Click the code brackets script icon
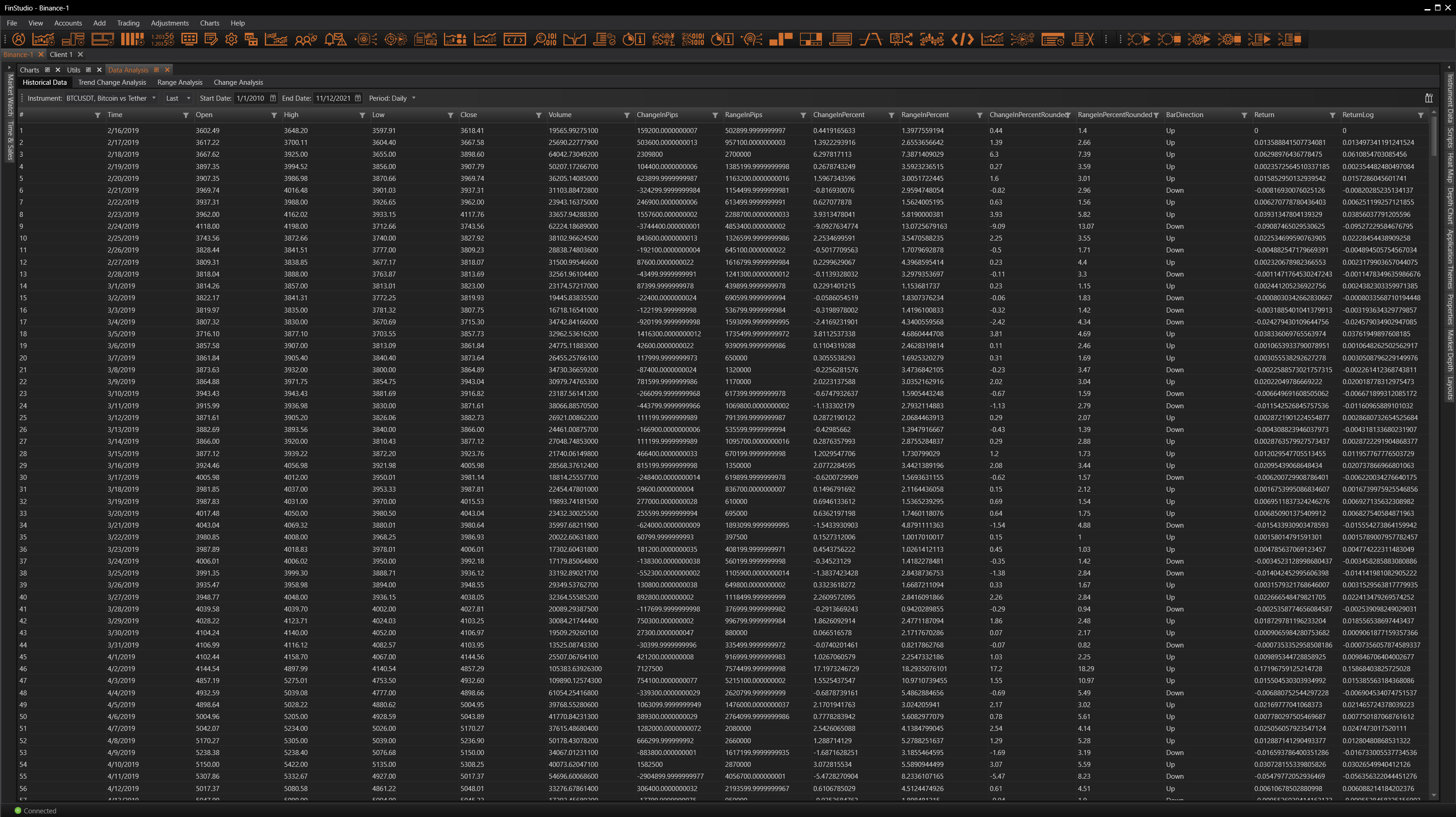 962,40
